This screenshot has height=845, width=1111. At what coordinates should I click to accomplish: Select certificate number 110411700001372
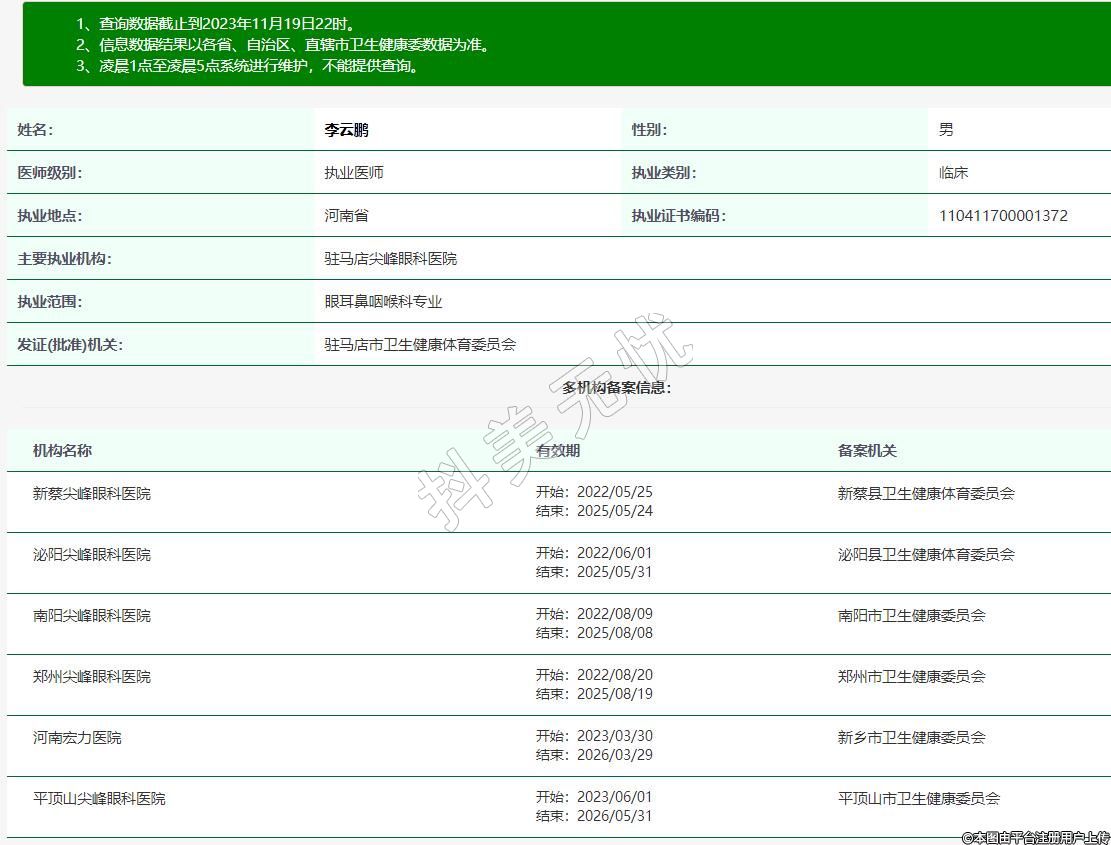pos(1003,216)
